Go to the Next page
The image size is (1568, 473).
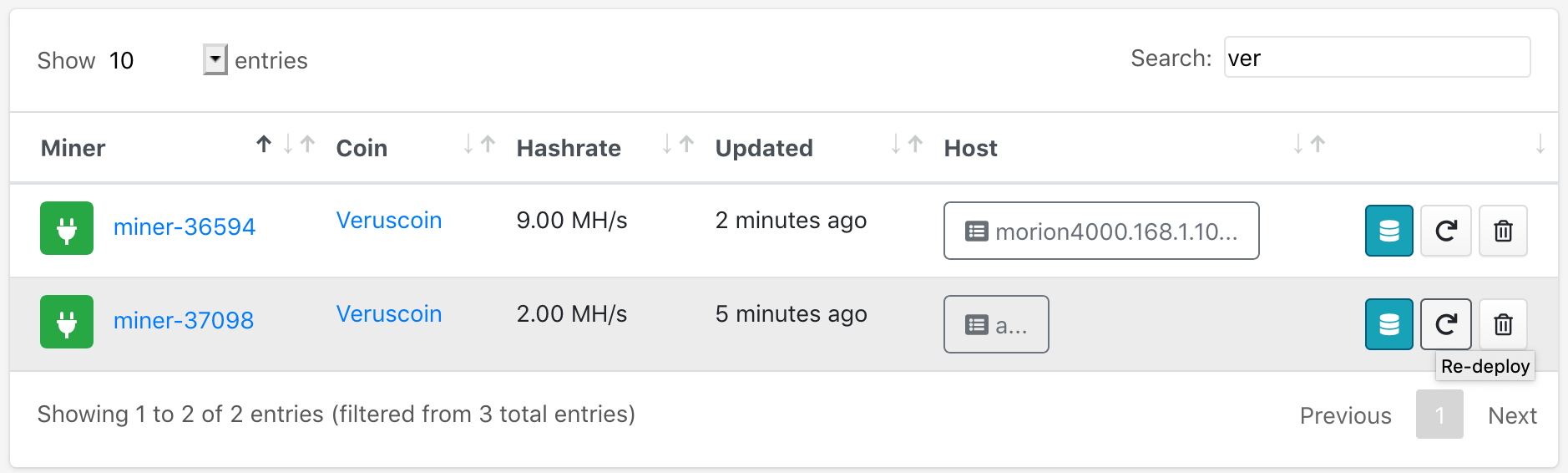pos(1512,415)
